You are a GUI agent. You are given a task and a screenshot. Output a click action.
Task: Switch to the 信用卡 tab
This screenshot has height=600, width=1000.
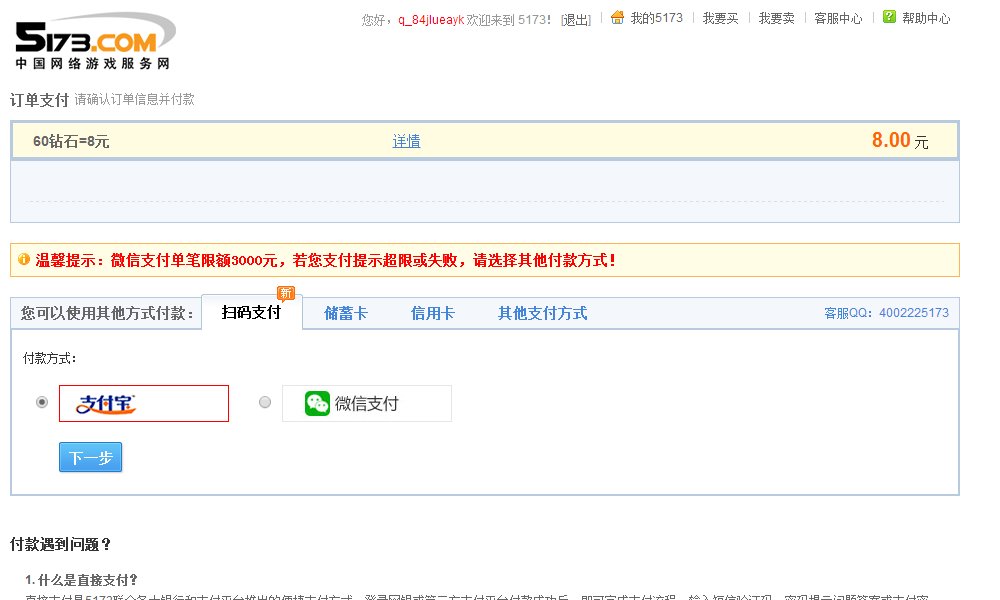[433, 314]
